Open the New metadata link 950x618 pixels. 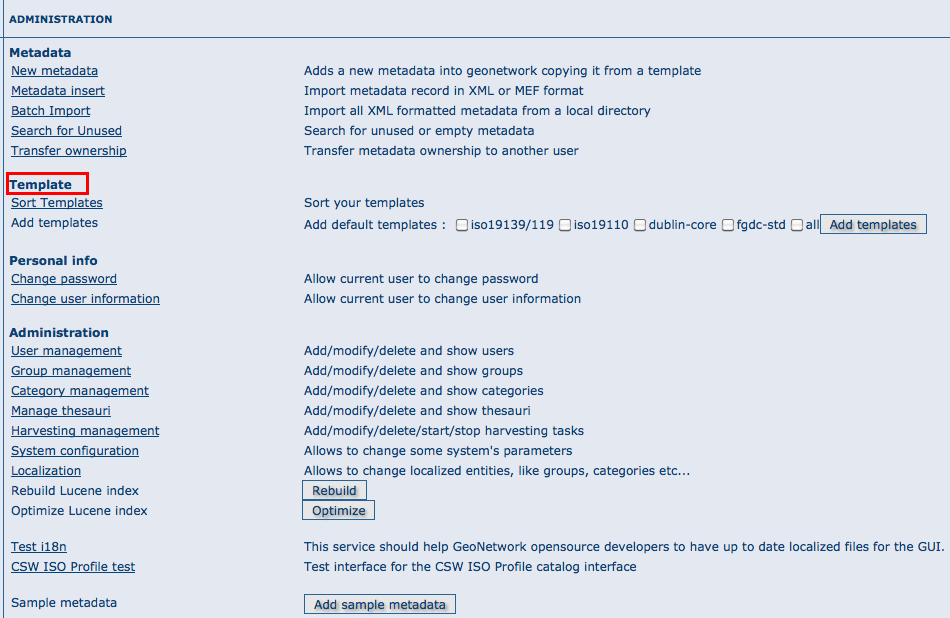(x=55, y=71)
